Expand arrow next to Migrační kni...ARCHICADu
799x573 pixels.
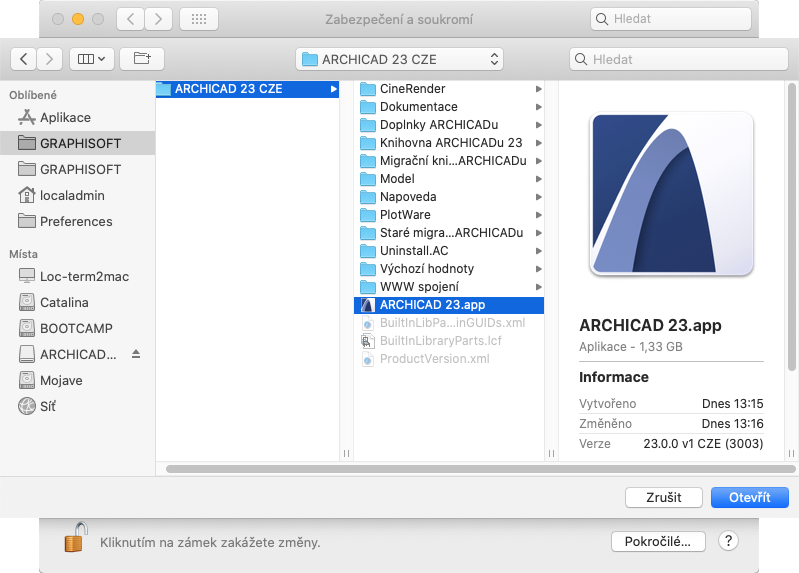point(539,161)
